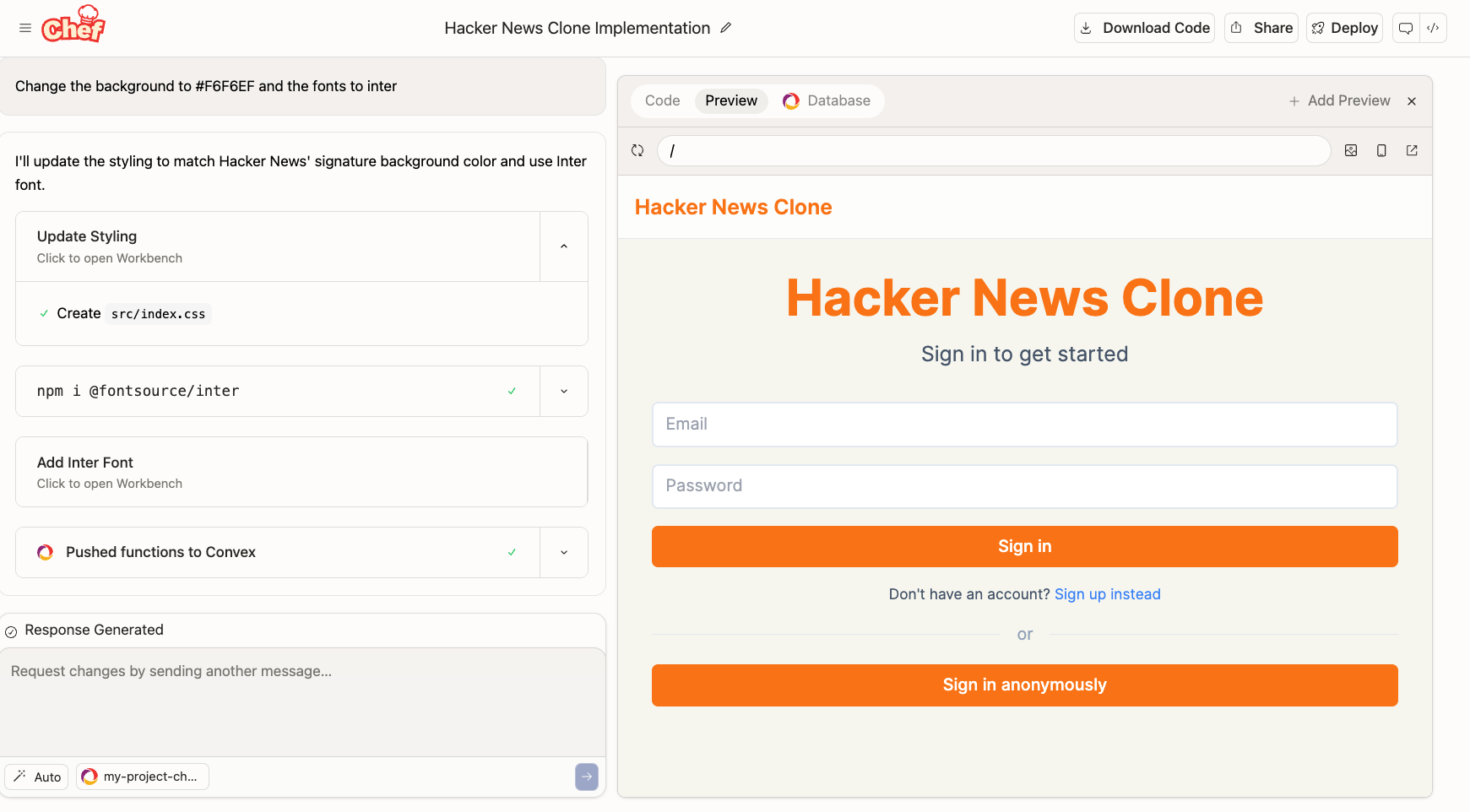Click the Deploy button
Viewport: 1470px width, 812px height.
tap(1344, 28)
